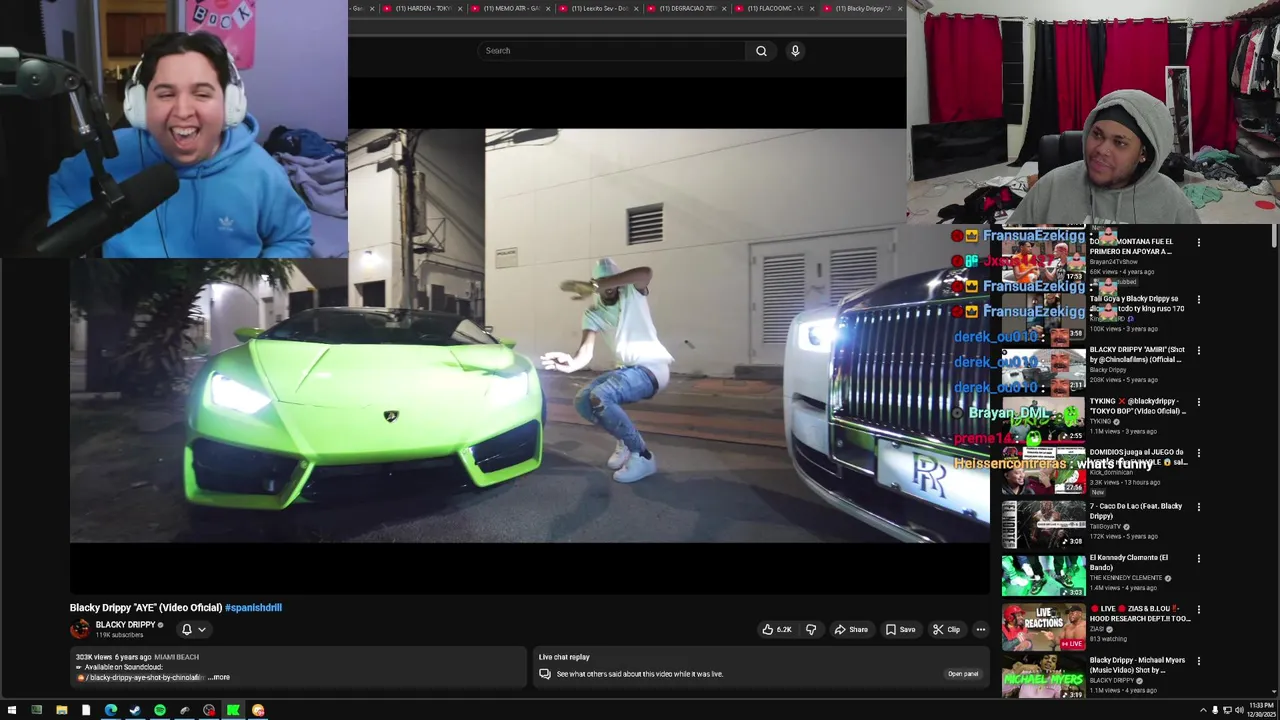Open Steam from the taskbar

click(x=135, y=710)
